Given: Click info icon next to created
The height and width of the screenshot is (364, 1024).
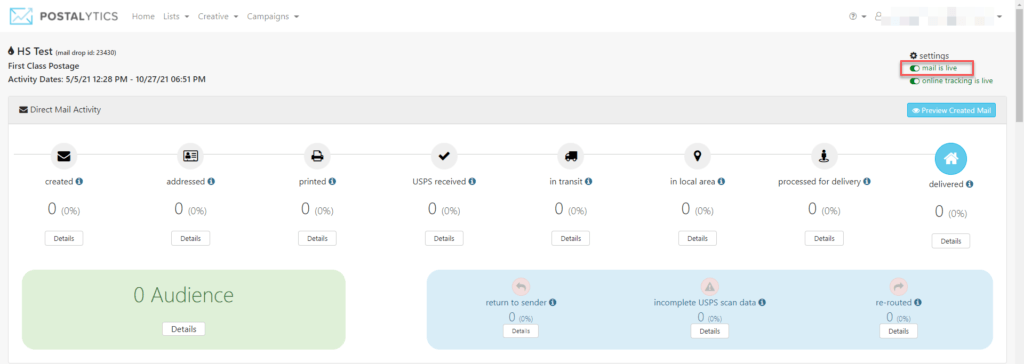Looking at the screenshot, I should (79, 182).
